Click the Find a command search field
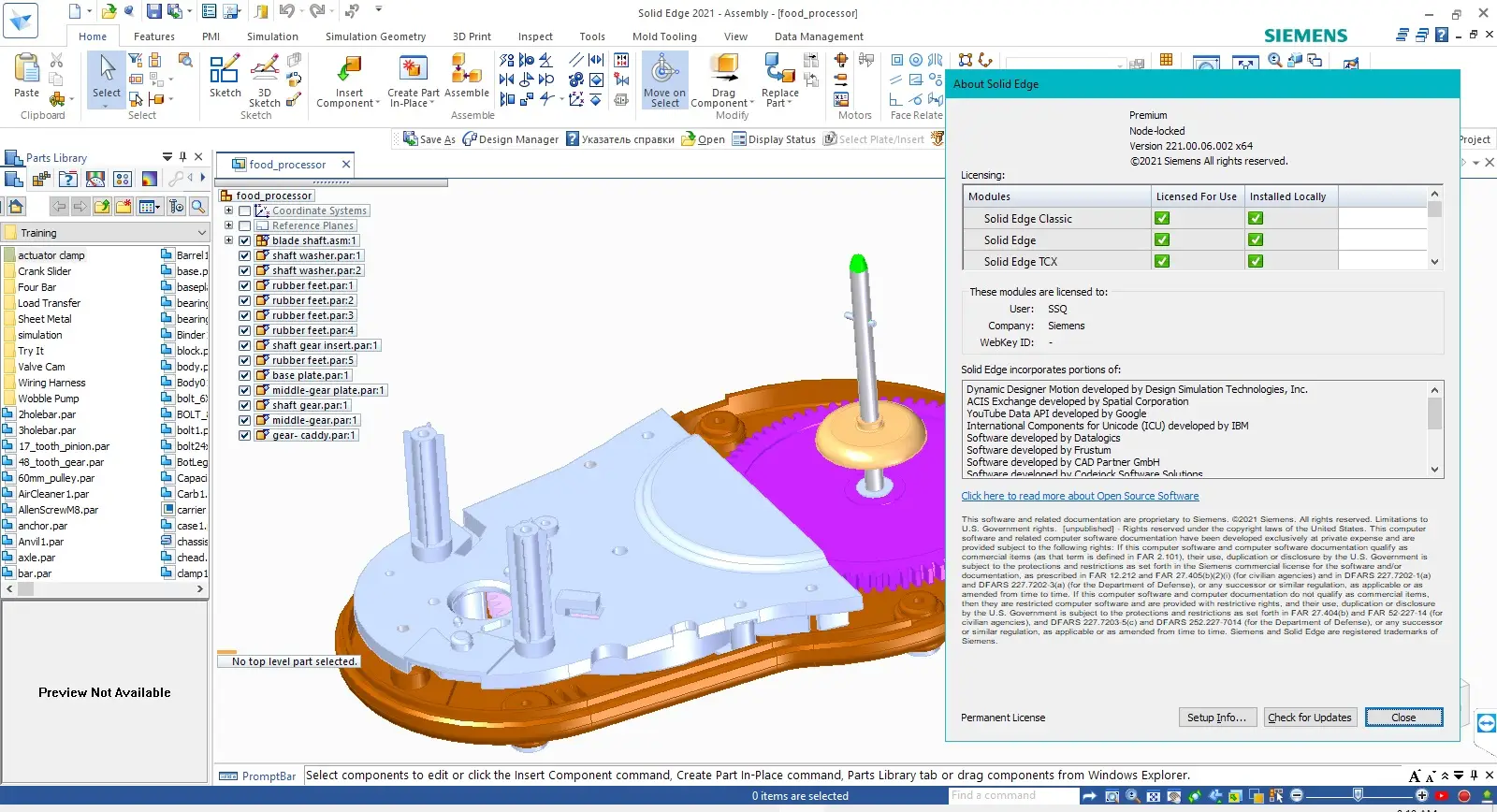This screenshot has height=812, width=1497. (1013, 795)
